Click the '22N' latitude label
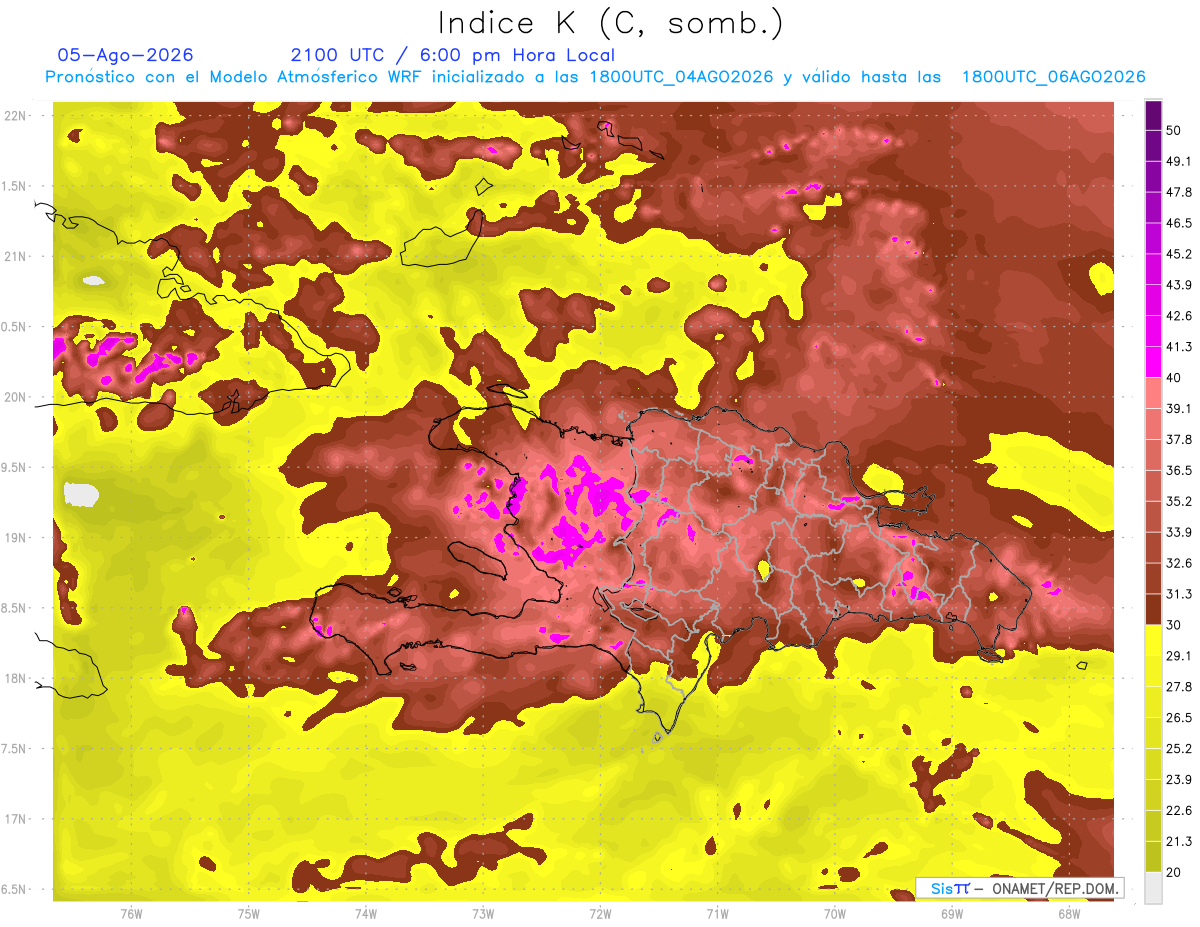1200x927 pixels. (x=14, y=116)
